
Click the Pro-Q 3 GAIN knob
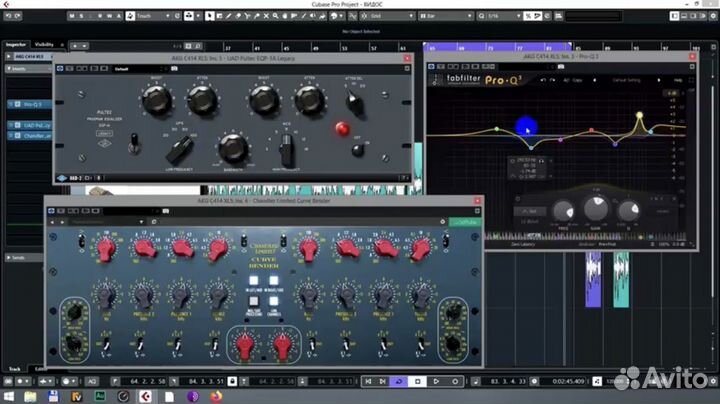click(x=597, y=209)
